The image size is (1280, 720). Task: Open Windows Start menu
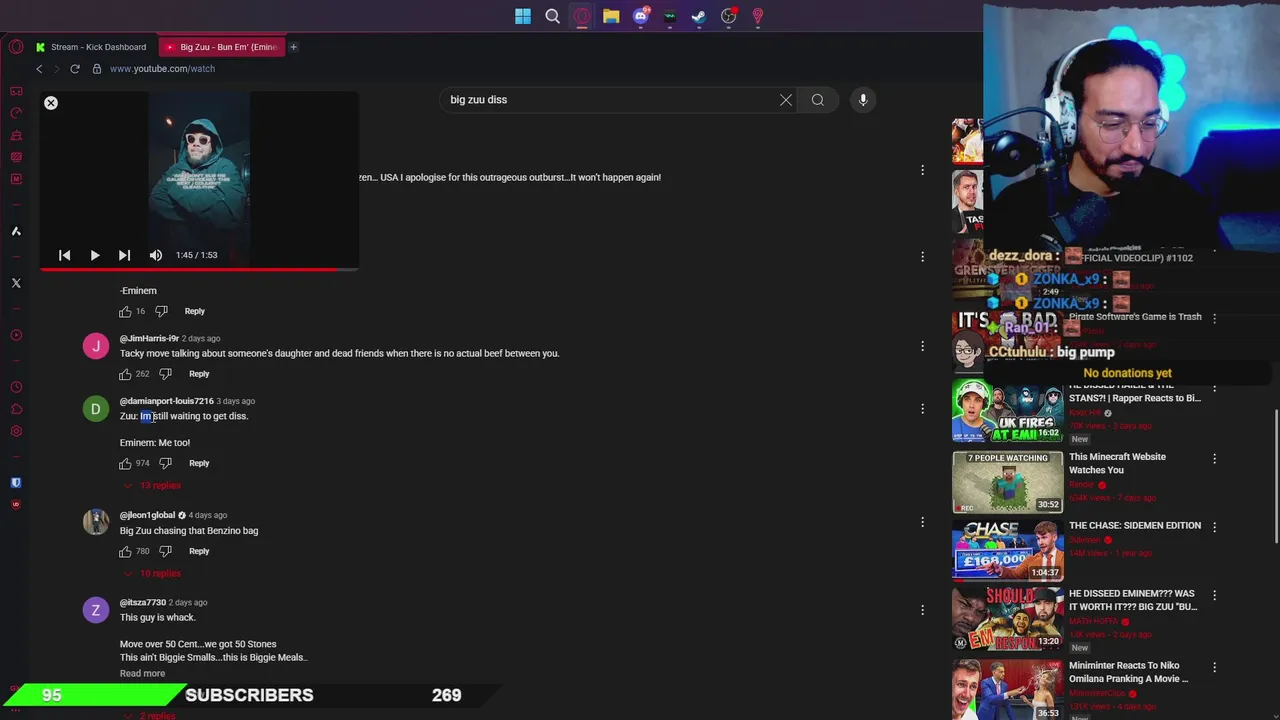coord(523,16)
